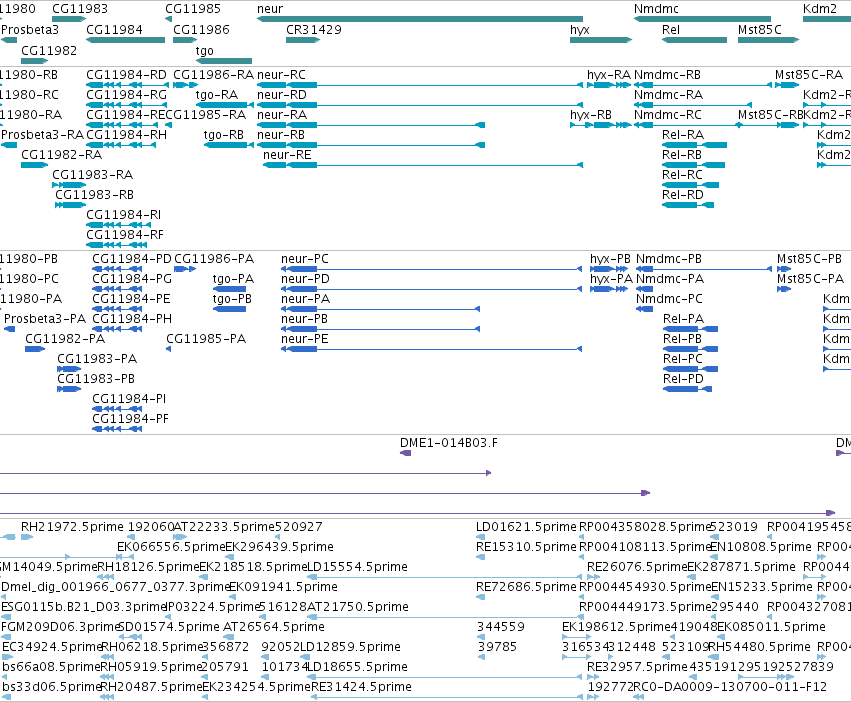Click transcript hyx-RA

pos(609,74)
